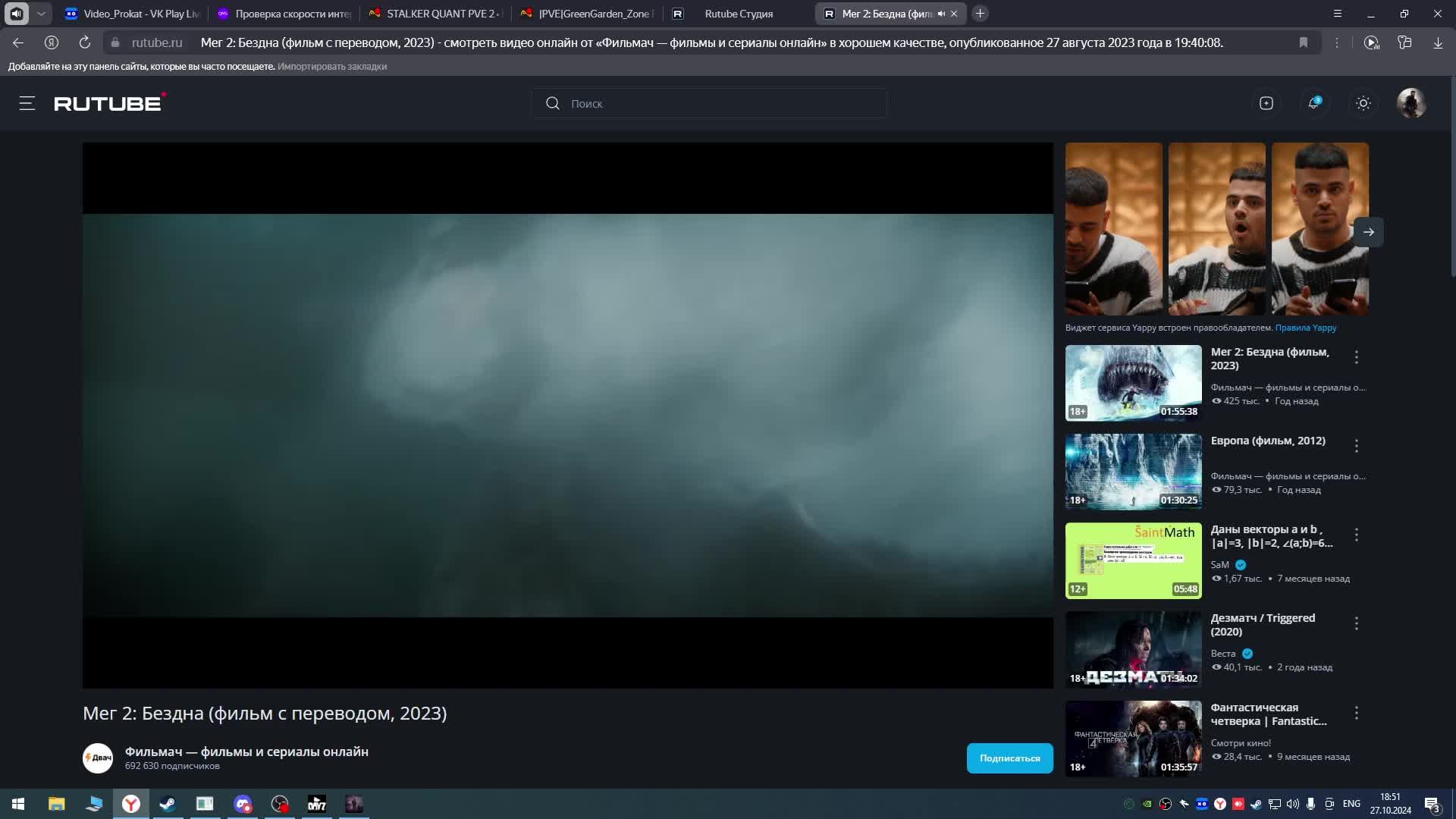Image resolution: width=1456 pixels, height=819 pixels.
Task: Open the browser downloads arrow icon
Action: [x=1438, y=42]
